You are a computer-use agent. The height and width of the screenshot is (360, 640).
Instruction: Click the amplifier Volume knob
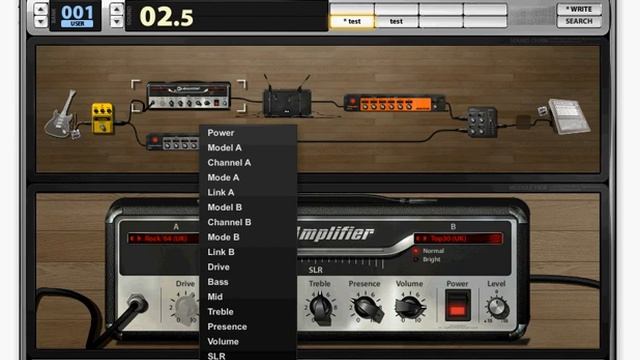(411, 308)
